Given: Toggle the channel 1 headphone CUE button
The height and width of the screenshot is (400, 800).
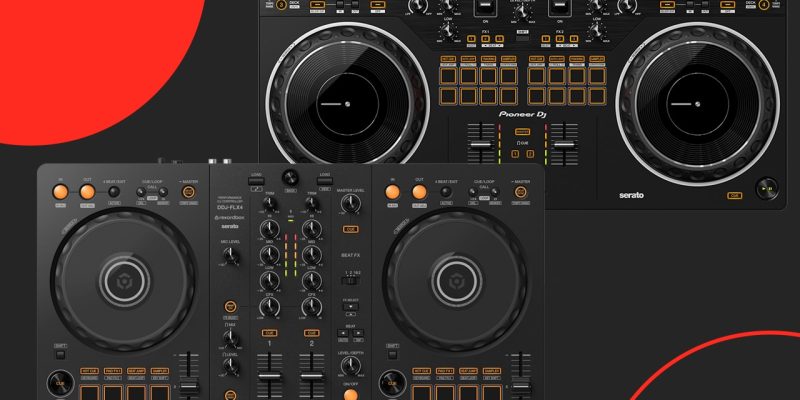Looking at the screenshot, I should pos(270,332).
